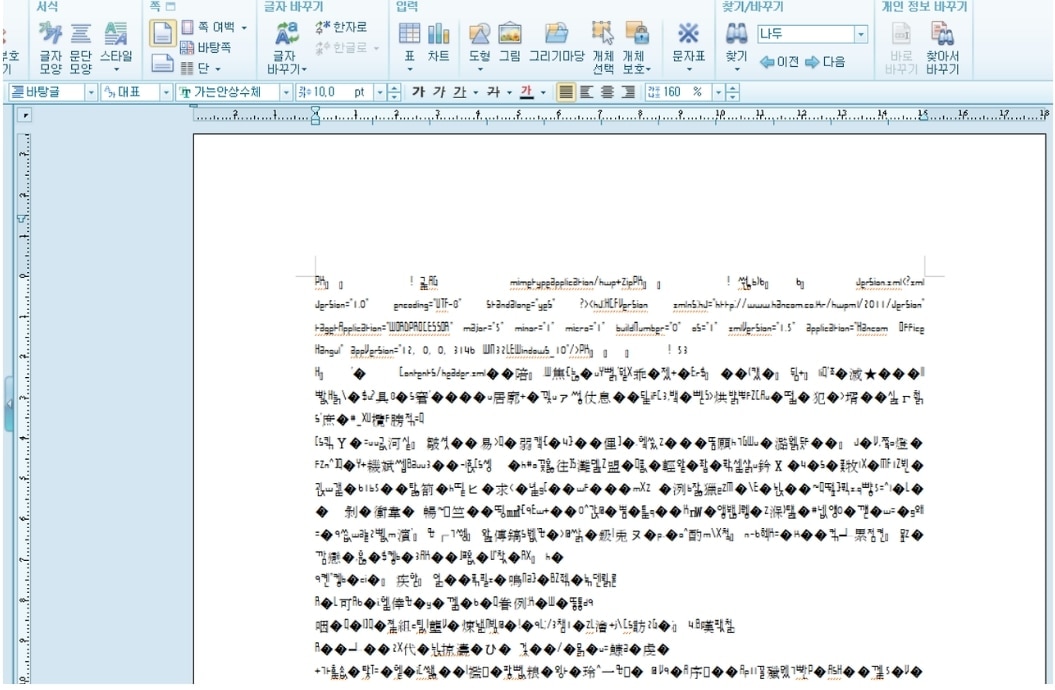The image size is (1055, 690).
Task: Activate 개체 선택 object select tool
Action: (603, 48)
